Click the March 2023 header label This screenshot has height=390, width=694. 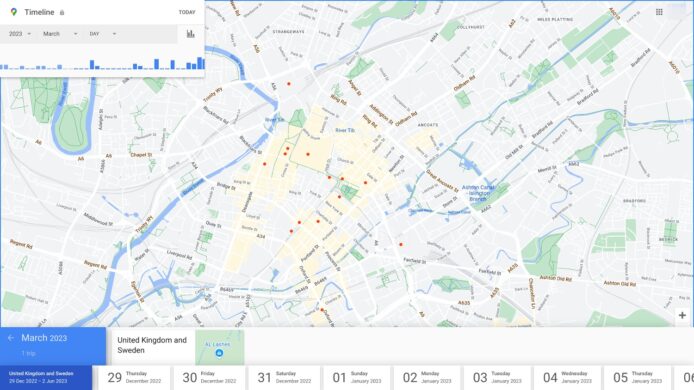coord(44,338)
